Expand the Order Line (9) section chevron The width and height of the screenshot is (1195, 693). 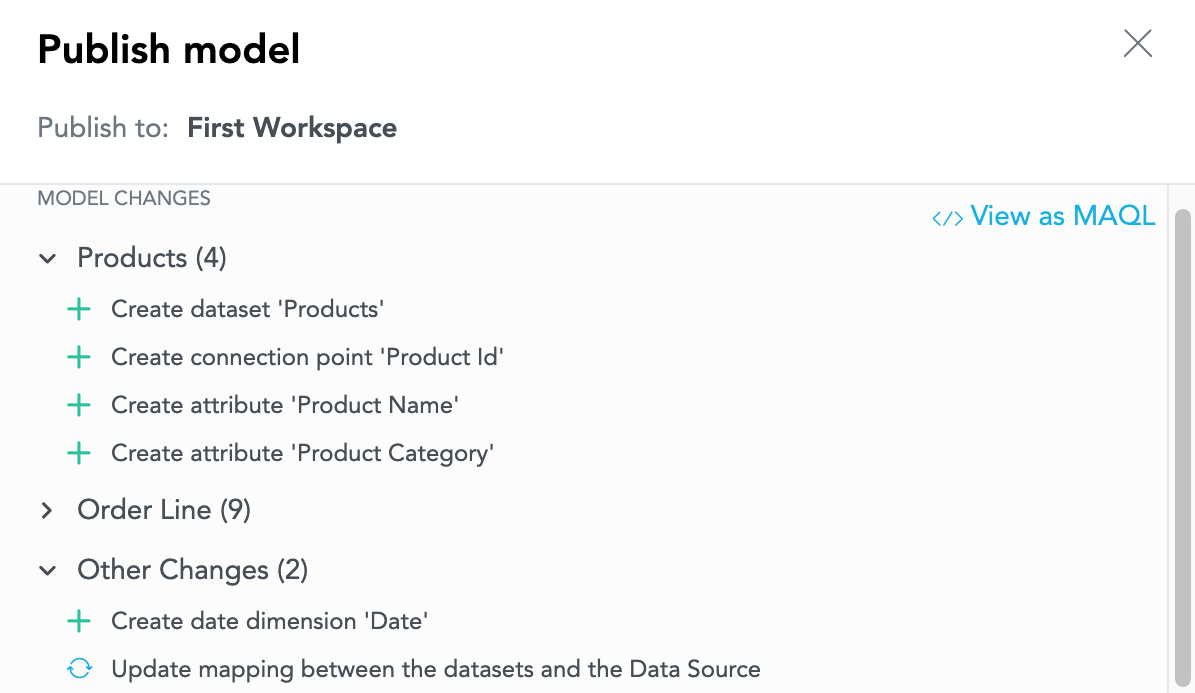click(x=47, y=510)
